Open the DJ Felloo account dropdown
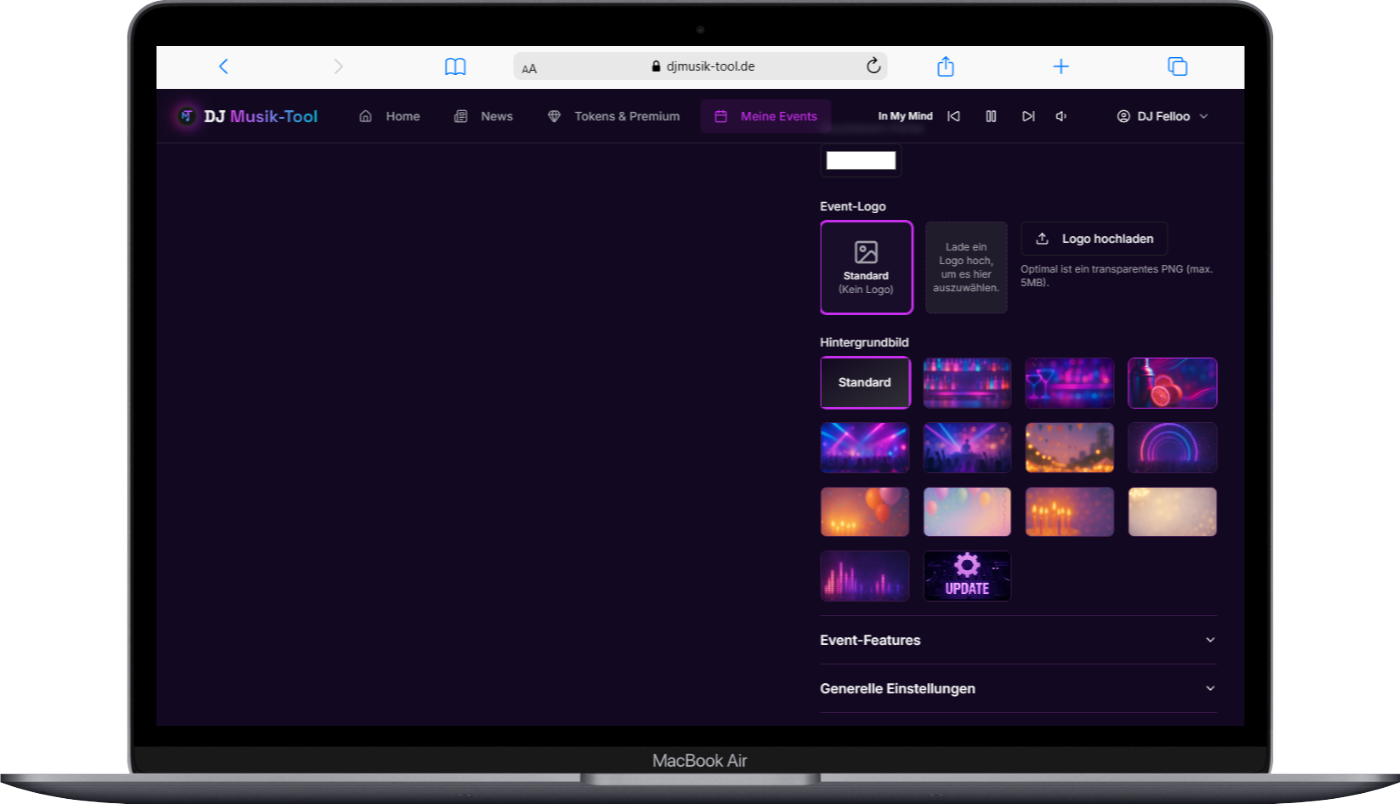Viewport: 1400px width, 804px height. point(1162,117)
